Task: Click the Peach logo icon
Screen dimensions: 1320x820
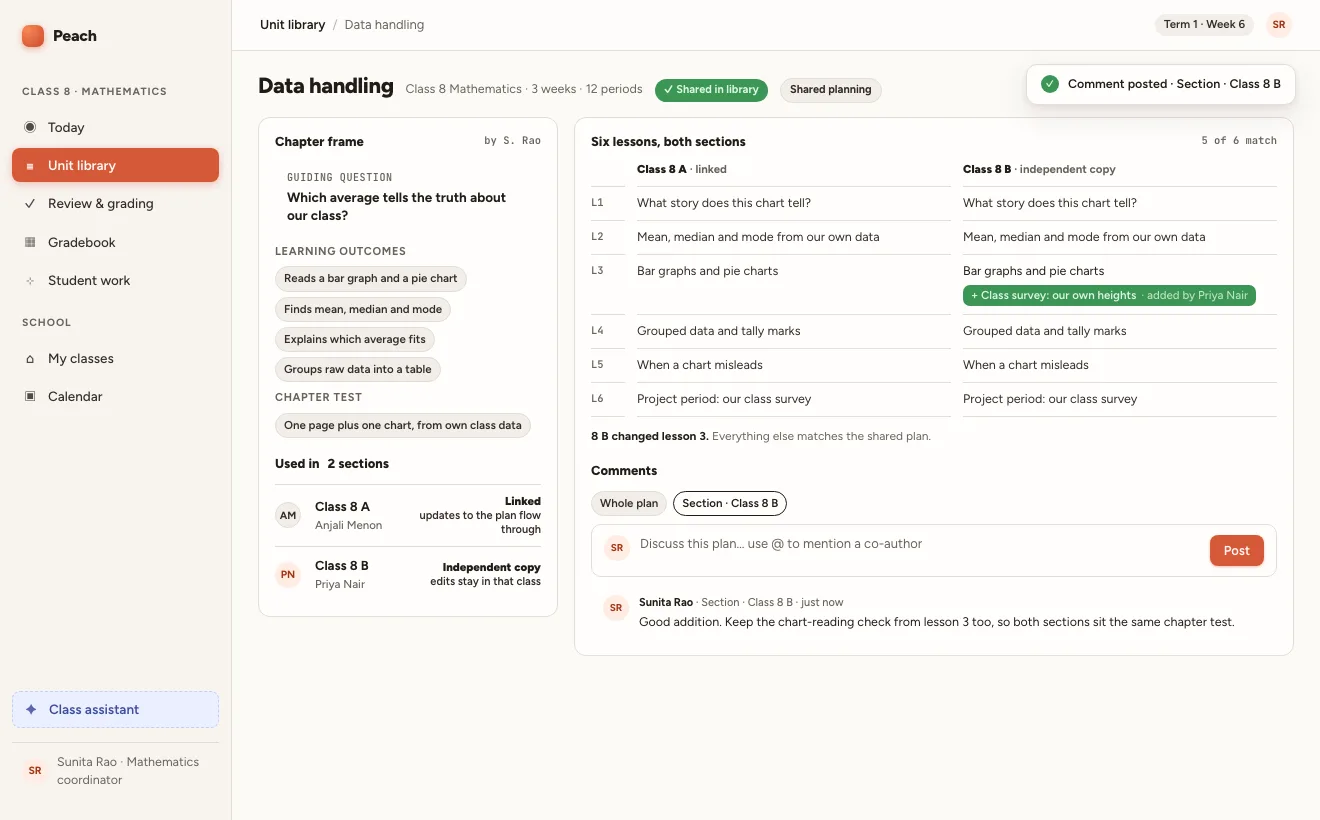Action: coord(33,36)
